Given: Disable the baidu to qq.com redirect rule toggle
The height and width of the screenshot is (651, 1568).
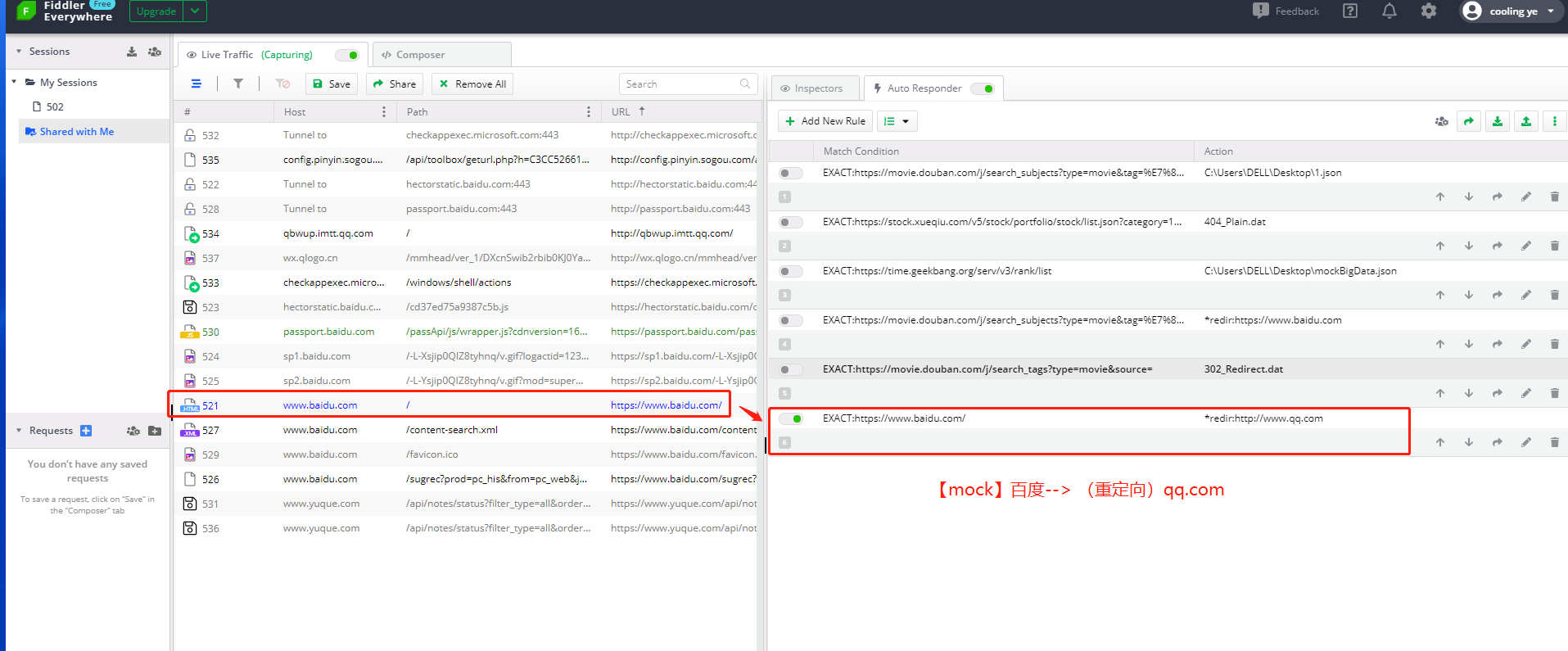Looking at the screenshot, I should point(791,418).
